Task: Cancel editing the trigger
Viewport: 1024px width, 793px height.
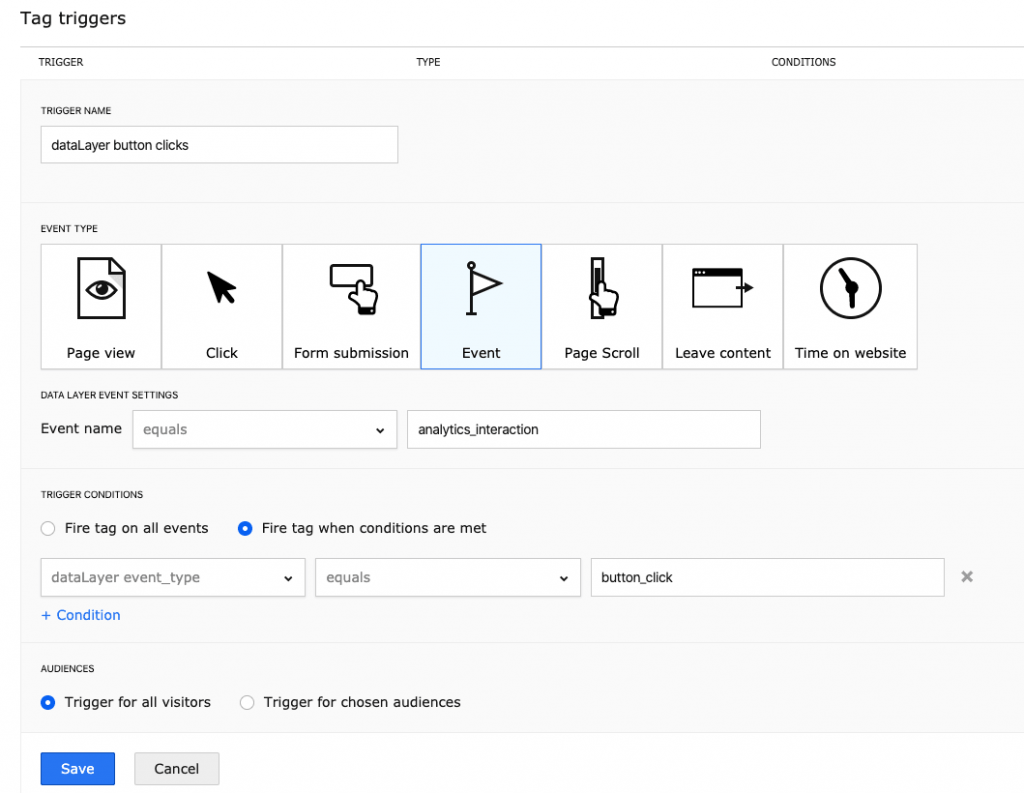Action: 176,768
